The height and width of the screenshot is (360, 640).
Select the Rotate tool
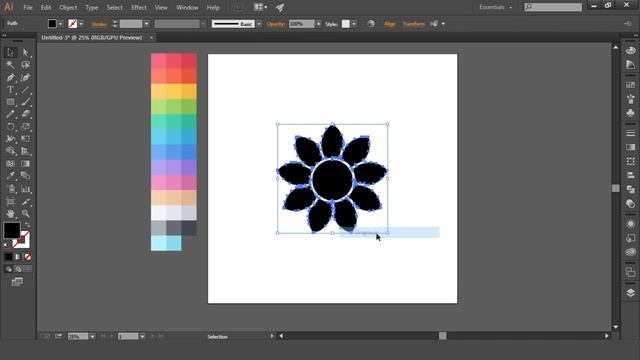pos(11,127)
